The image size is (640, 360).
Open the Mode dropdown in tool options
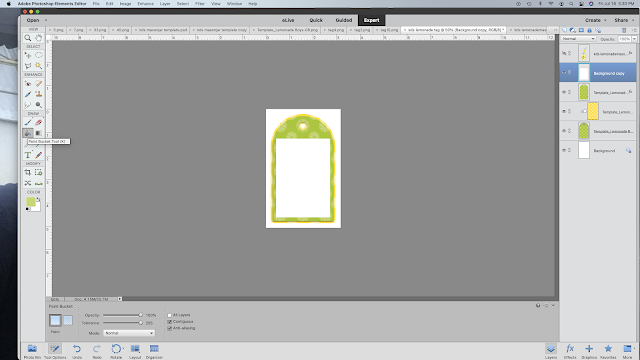129,333
